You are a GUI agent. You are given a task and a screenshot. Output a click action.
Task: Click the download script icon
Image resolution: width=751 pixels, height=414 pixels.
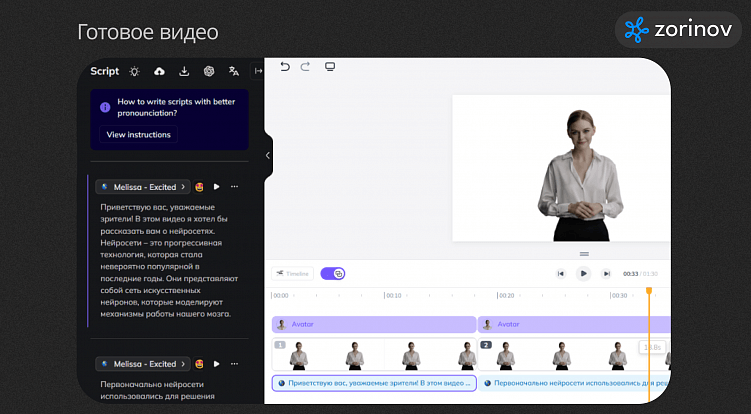(x=184, y=71)
